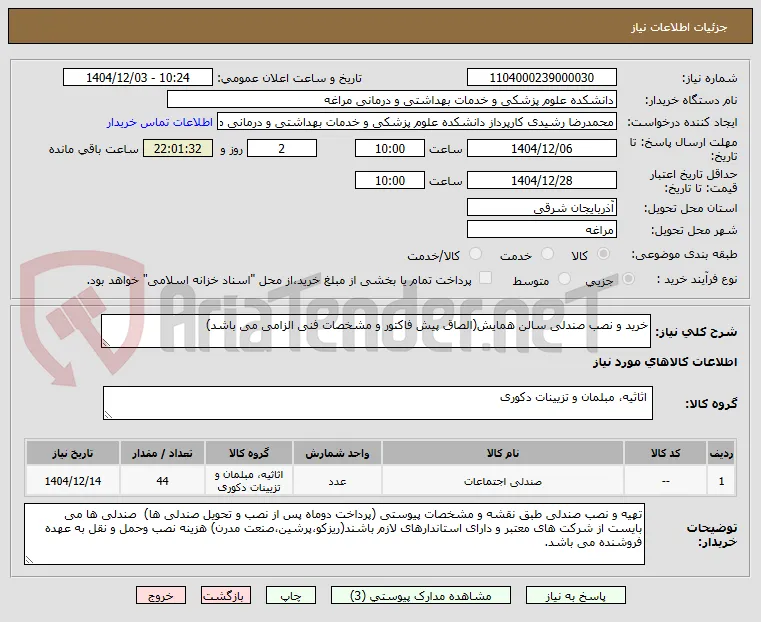Click the صندلی اجتماعات item cell

click(503, 481)
